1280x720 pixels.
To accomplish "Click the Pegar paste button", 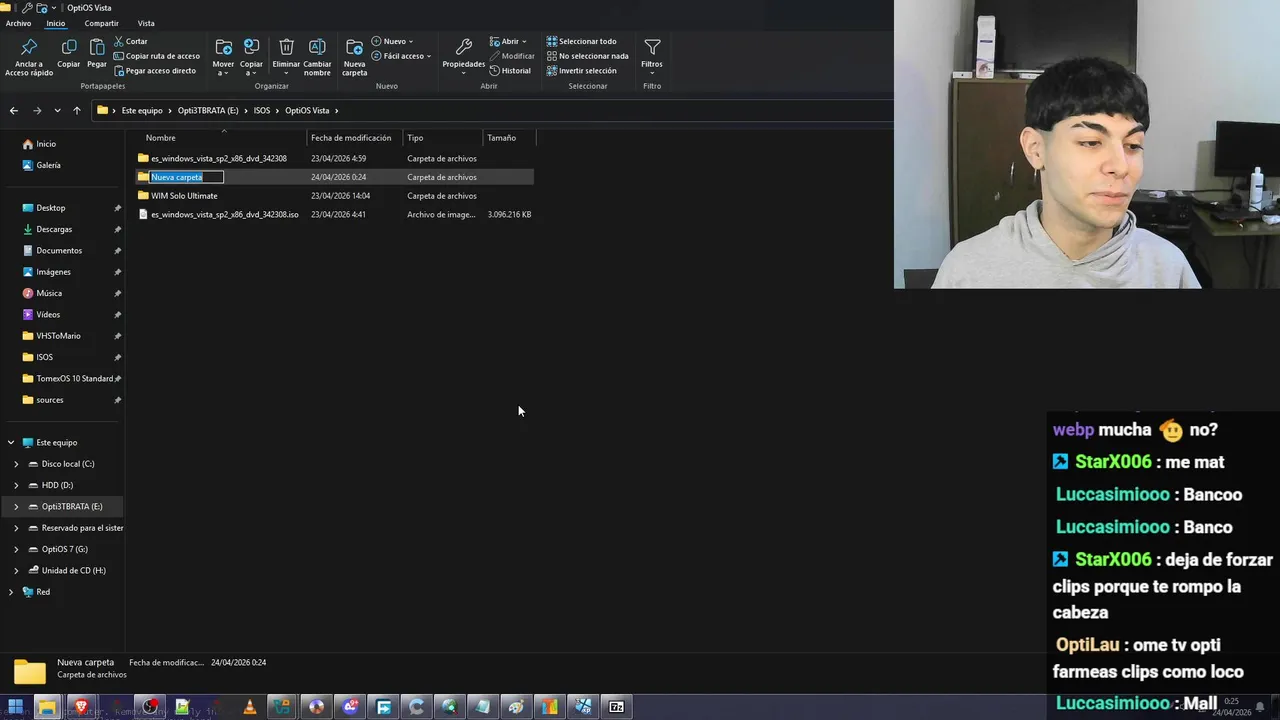I will click(x=96, y=54).
